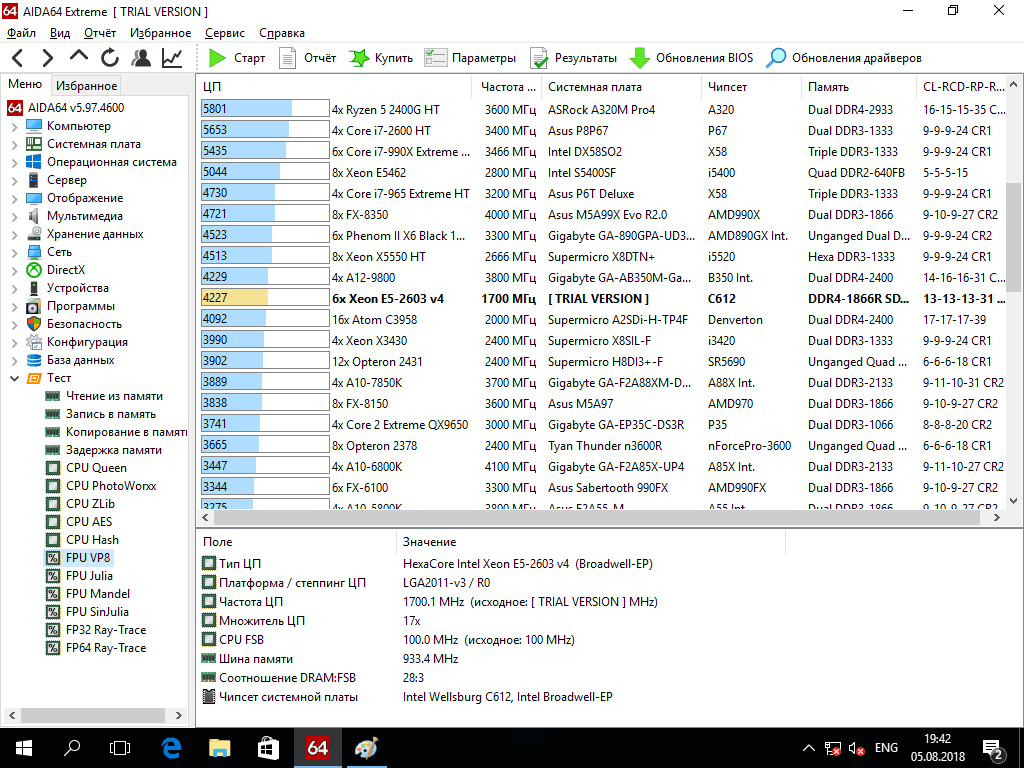Open Результаты in the toolbar
This screenshot has width=1024, height=768.
coord(573,58)
